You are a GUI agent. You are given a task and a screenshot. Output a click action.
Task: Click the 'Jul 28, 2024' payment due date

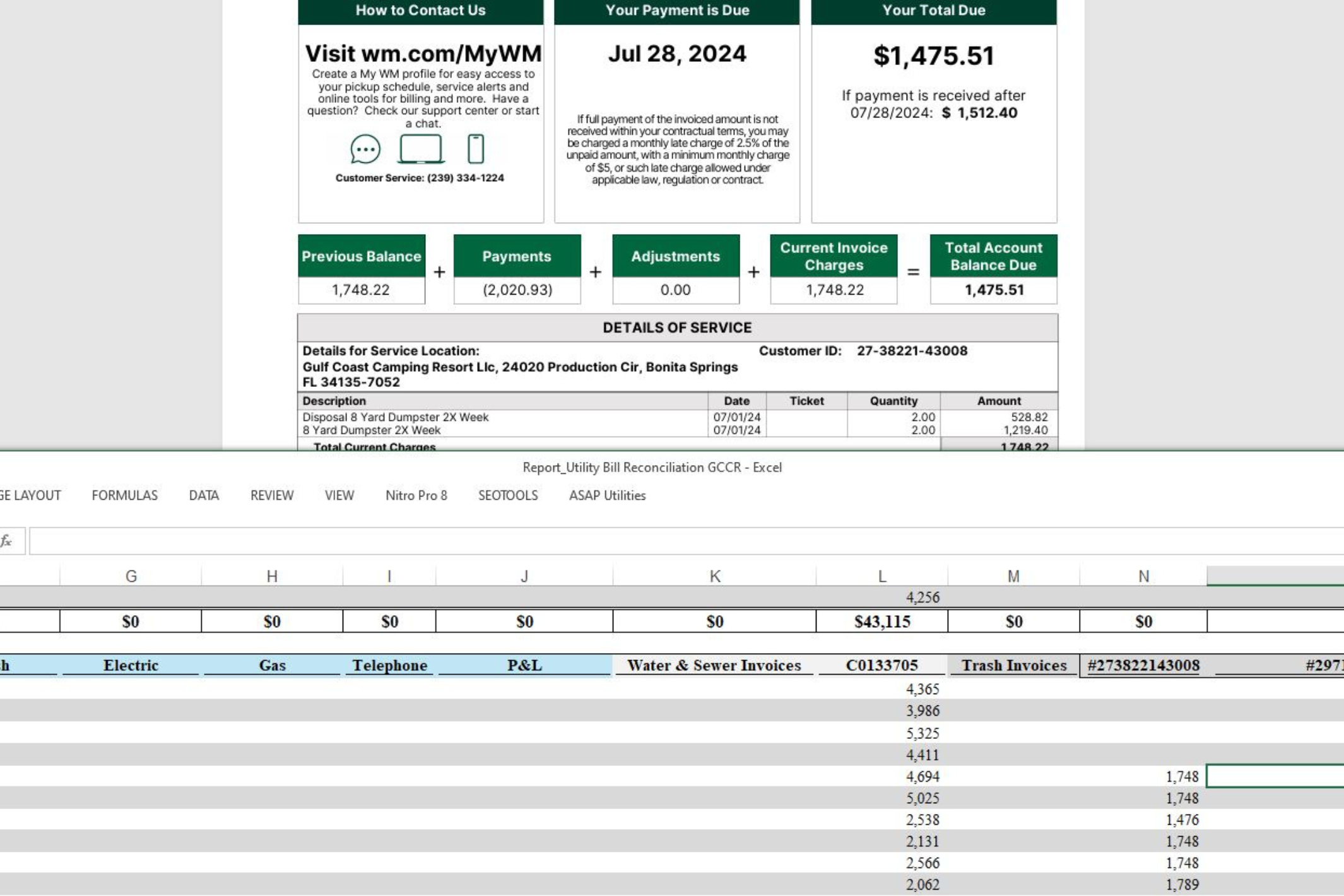click(x=677, y=54)
